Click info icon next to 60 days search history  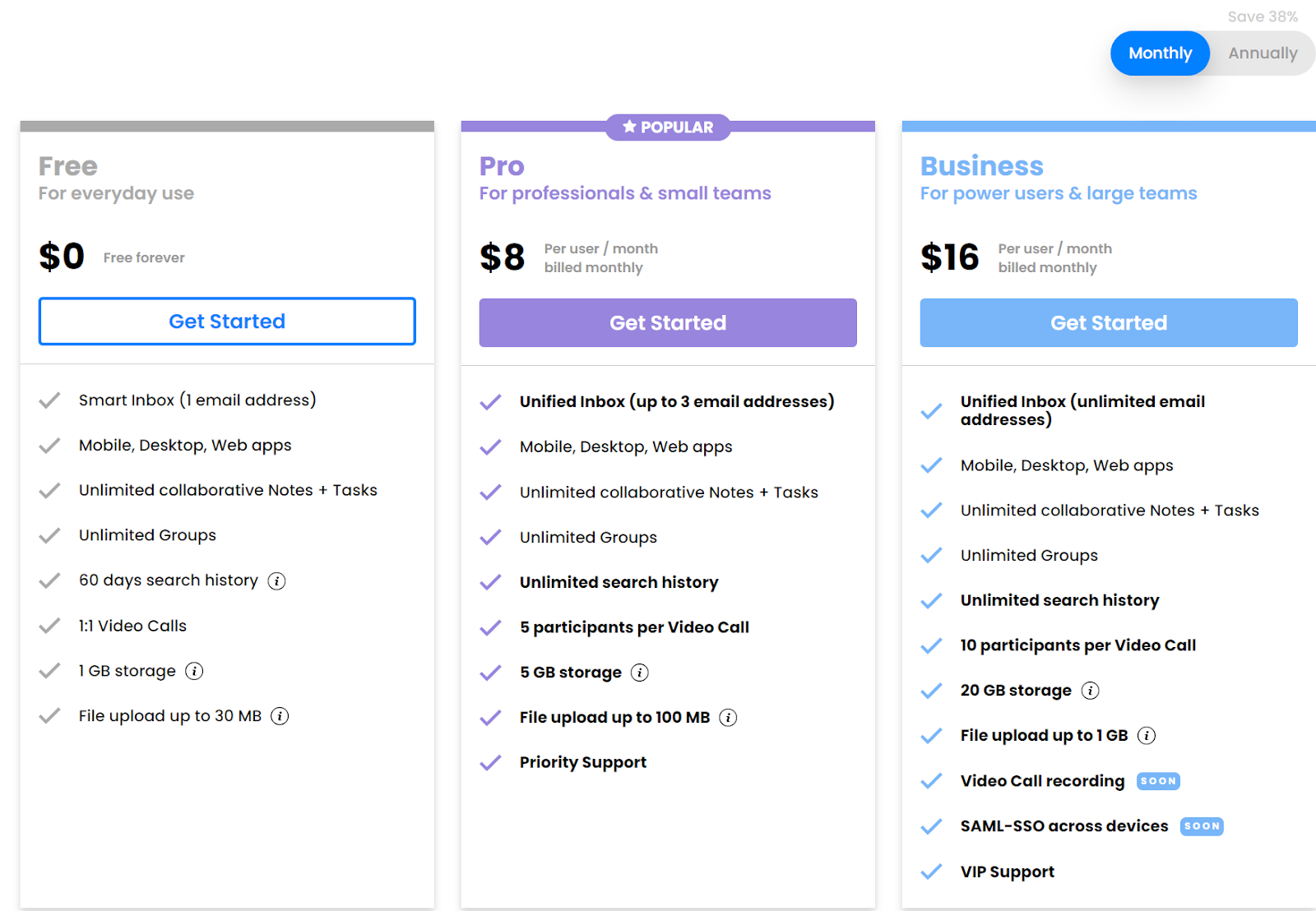pos(277,581)
